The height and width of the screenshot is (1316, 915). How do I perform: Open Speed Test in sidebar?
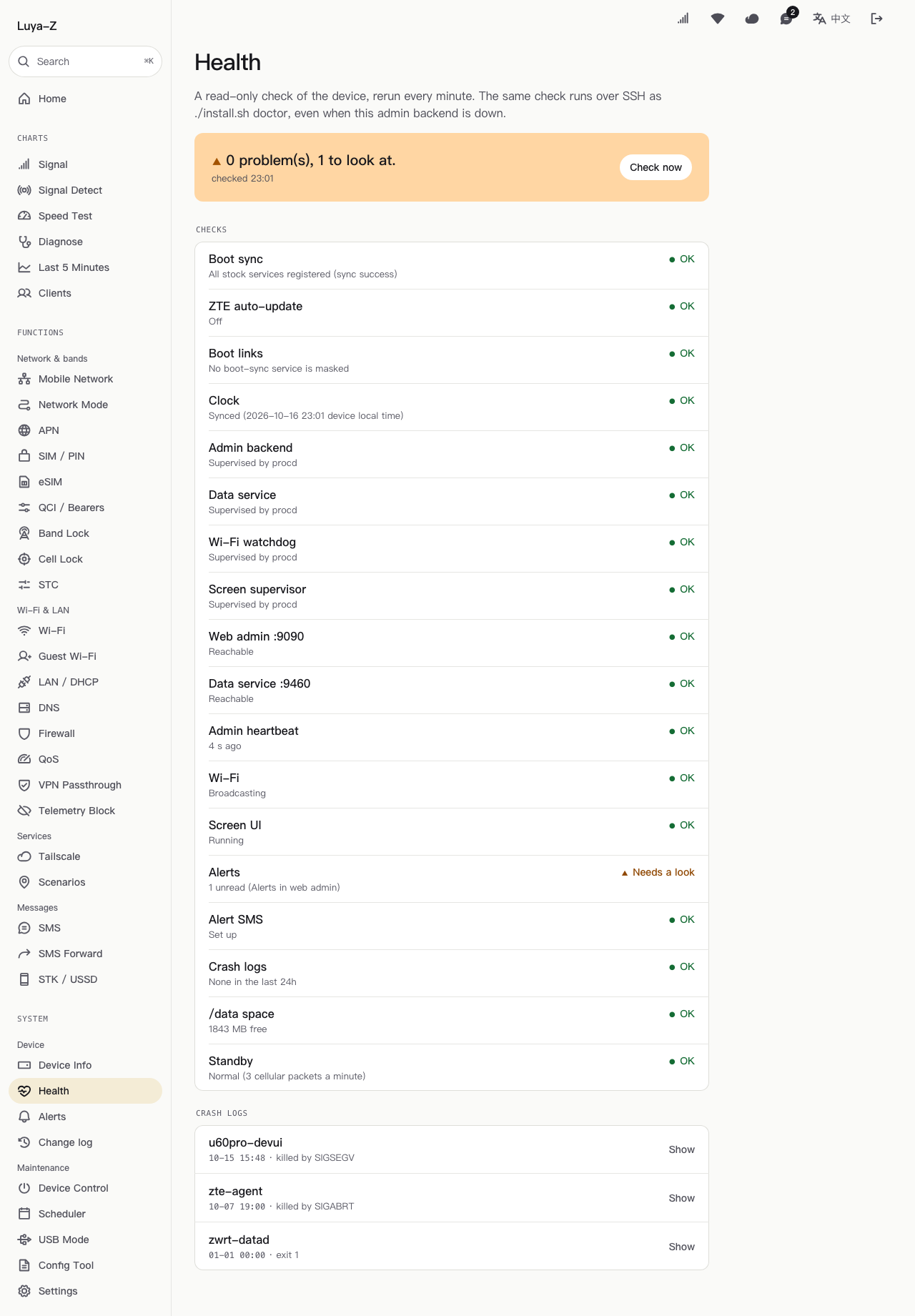coord(85,216)
